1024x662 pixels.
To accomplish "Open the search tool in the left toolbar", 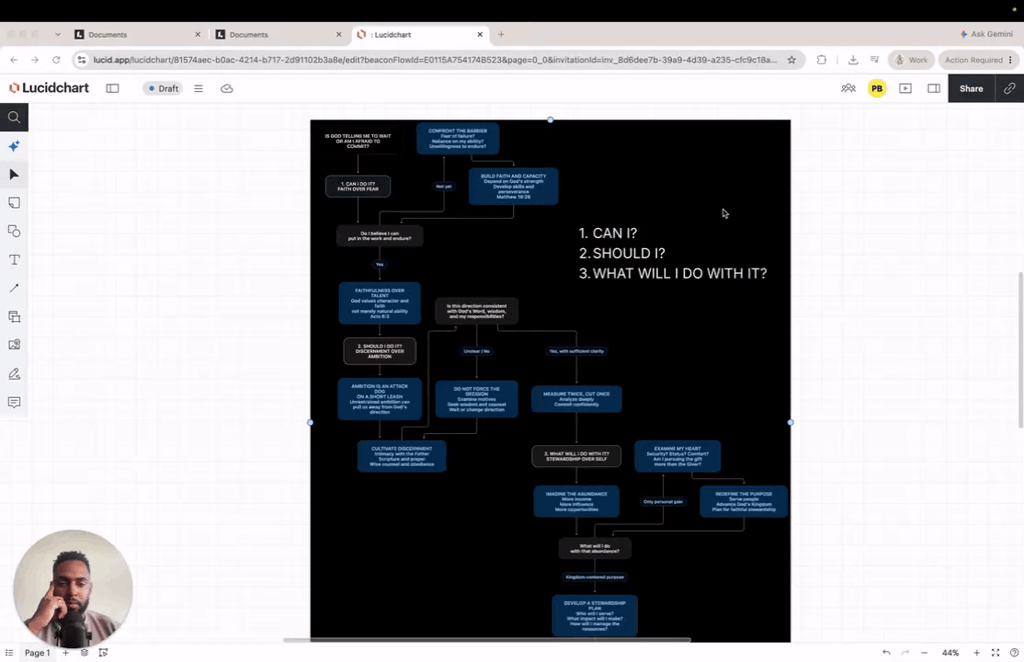I will [14, 118].
